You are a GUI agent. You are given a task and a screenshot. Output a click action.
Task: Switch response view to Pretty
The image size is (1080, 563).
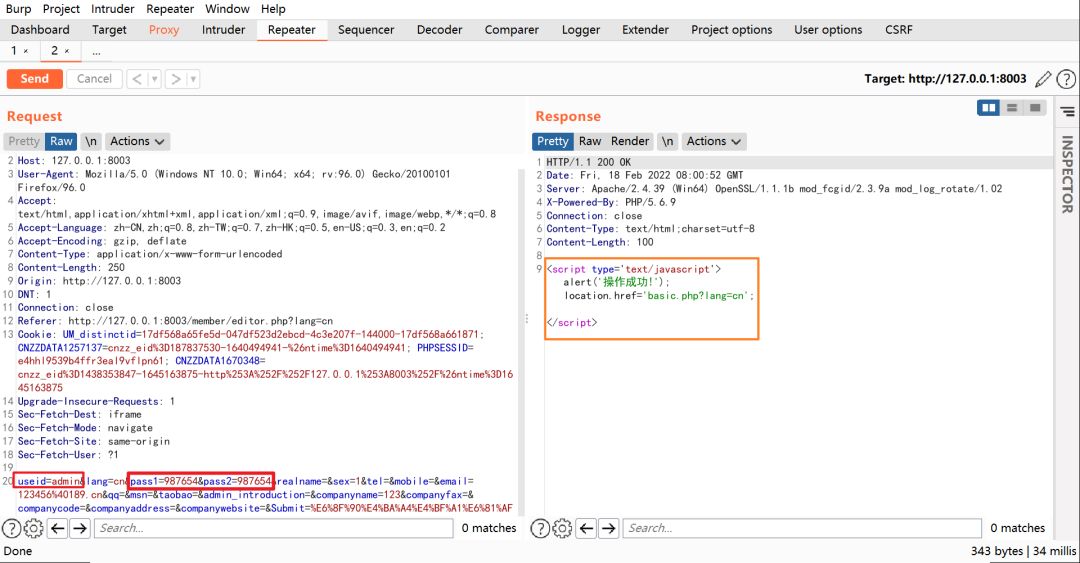point(553,141)
